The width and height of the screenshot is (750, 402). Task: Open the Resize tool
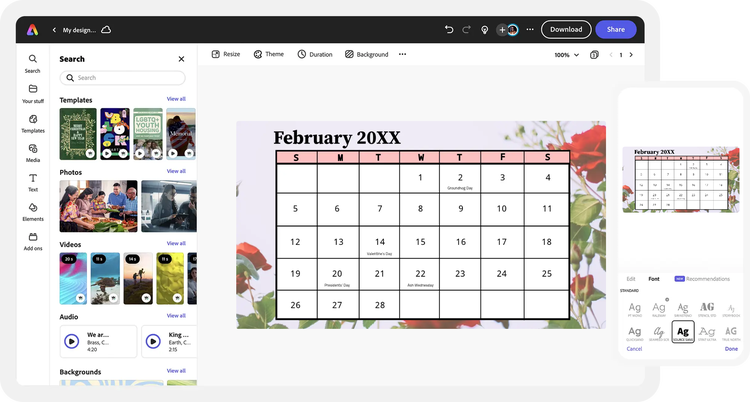pos(226,54)
